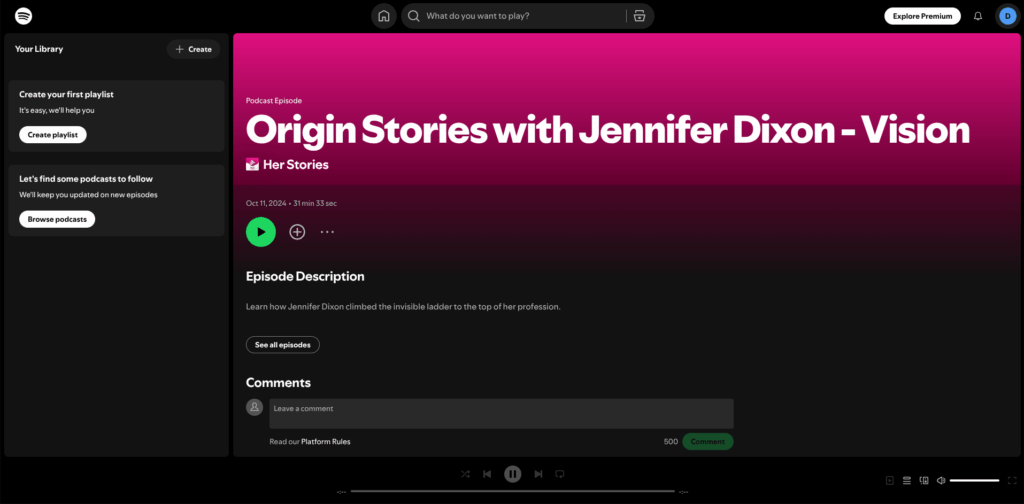Open the episode's three-dot more options

(327, 232)
